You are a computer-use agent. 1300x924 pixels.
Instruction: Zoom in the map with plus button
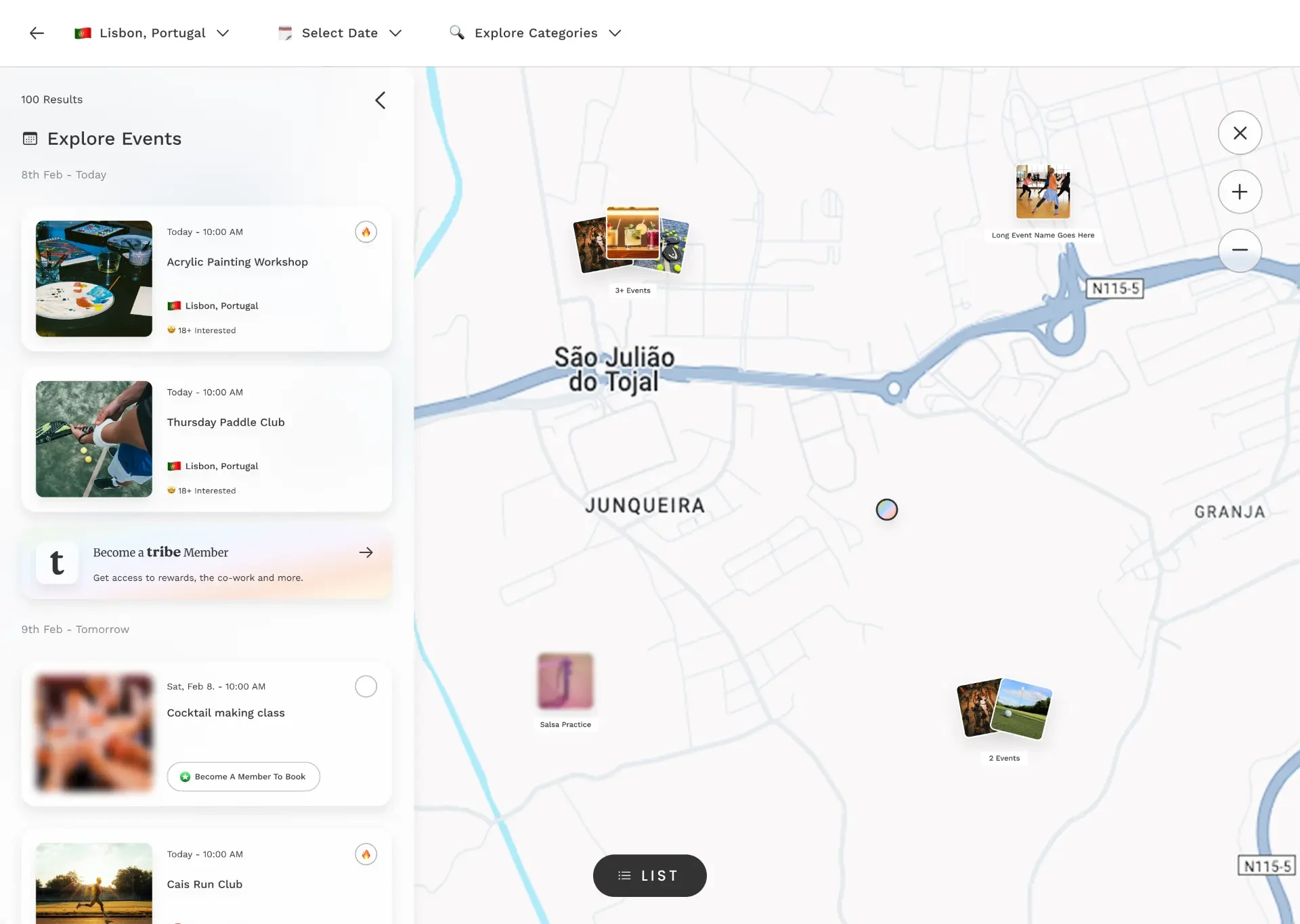pos(1240,192)
